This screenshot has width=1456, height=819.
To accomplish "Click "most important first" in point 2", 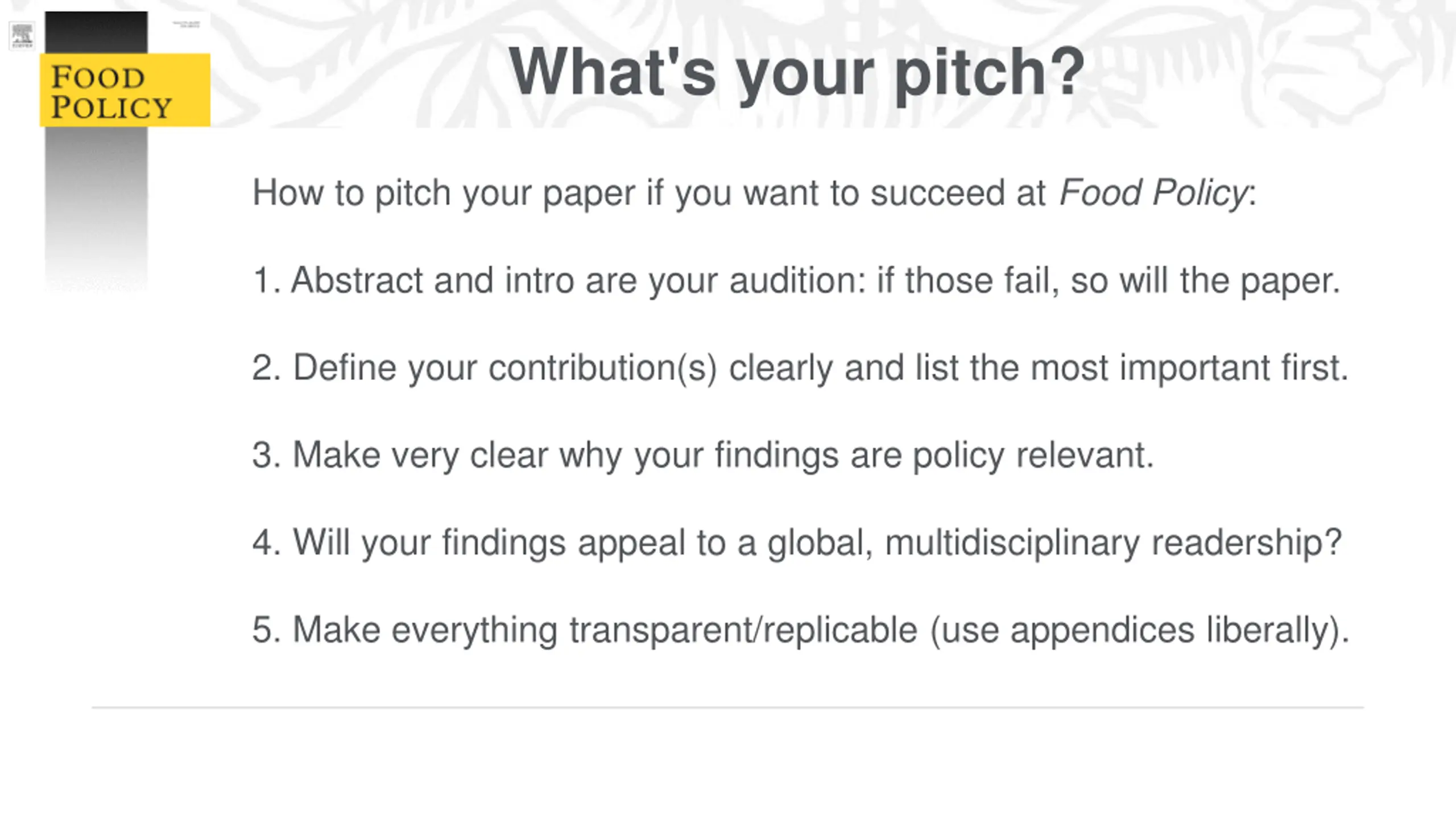I will 1189,368.
